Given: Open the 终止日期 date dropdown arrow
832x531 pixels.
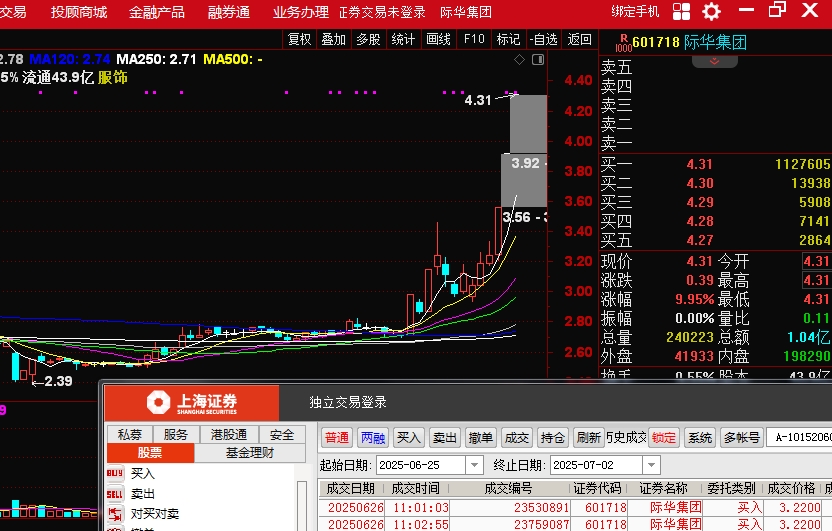Looking at the screenshot, I should pyautogui.click(x=651, y=465).
